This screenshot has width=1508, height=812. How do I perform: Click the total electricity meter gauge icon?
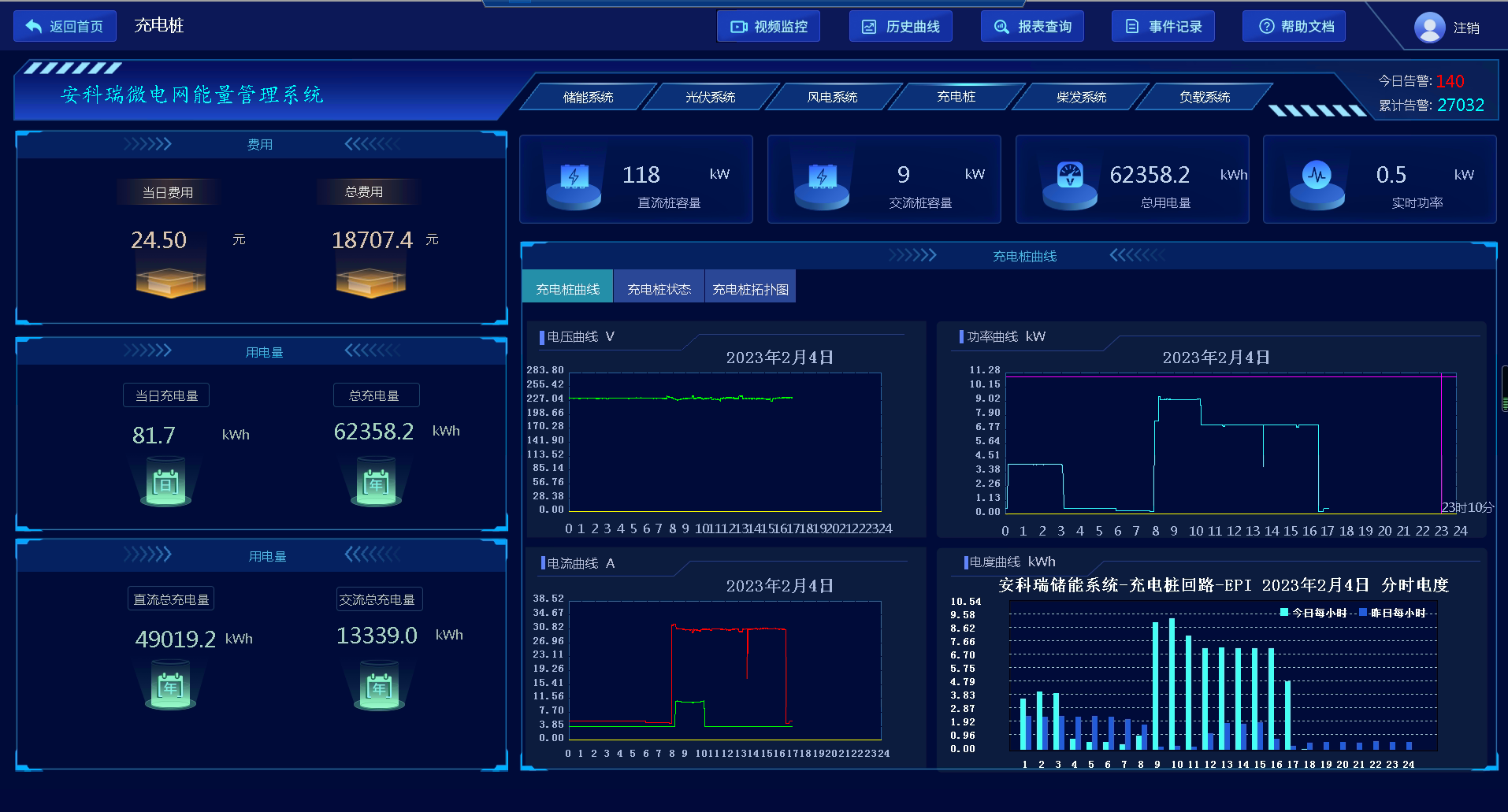(1069, 177)
